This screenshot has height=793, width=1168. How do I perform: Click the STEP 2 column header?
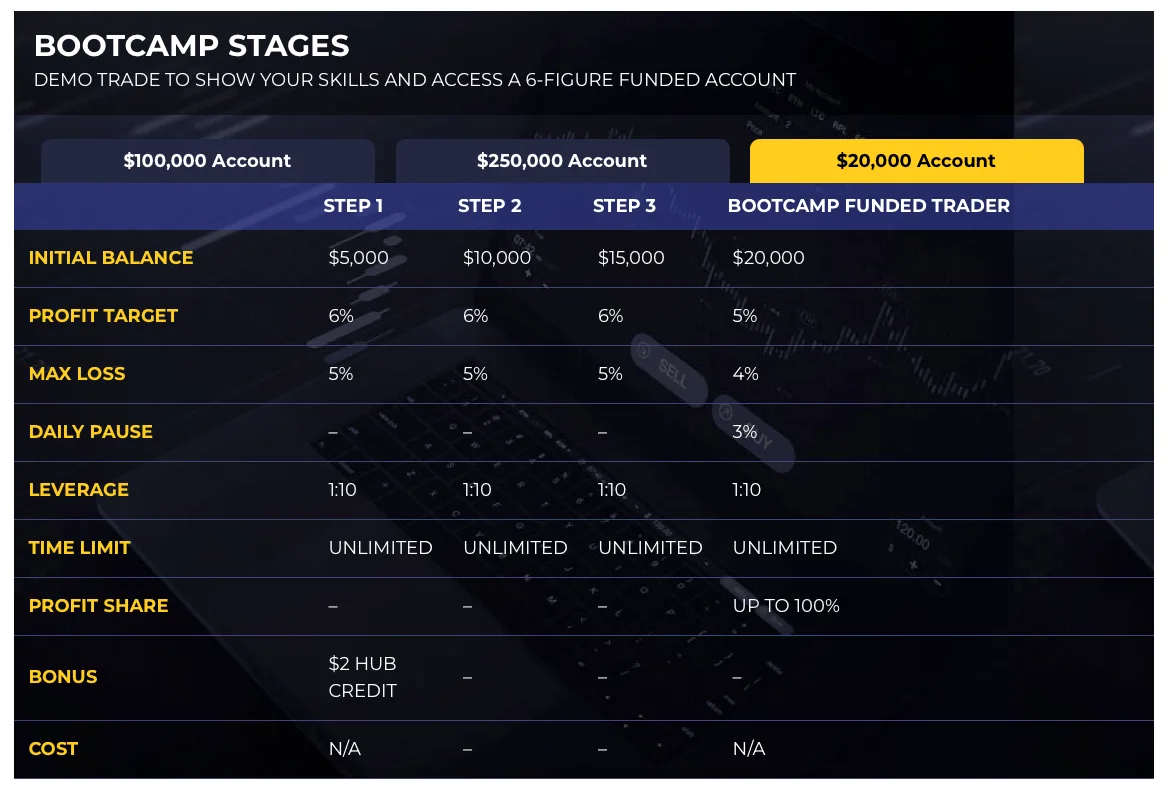click(x=489, y=206)
